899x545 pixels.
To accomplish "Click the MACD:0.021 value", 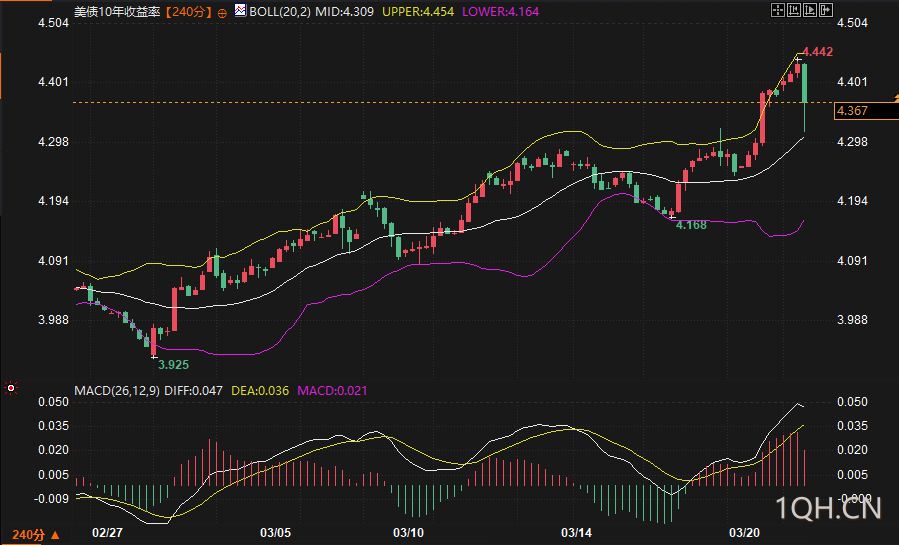I will [332, 391].
